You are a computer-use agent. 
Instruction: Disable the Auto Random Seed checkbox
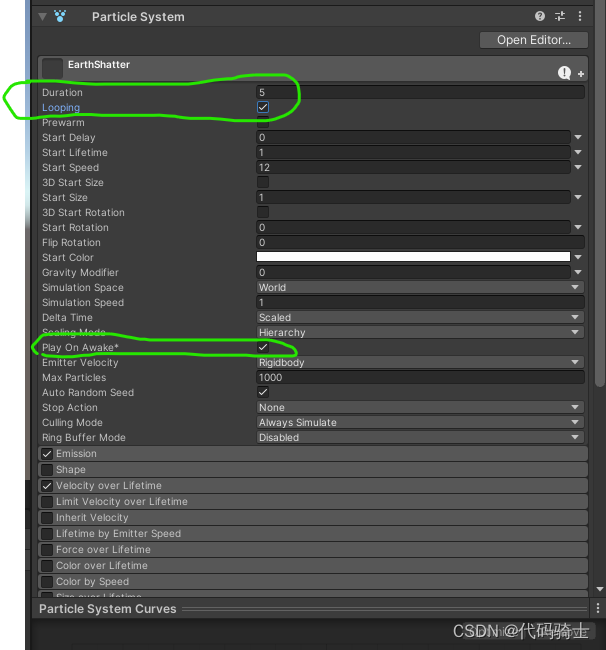263,392
